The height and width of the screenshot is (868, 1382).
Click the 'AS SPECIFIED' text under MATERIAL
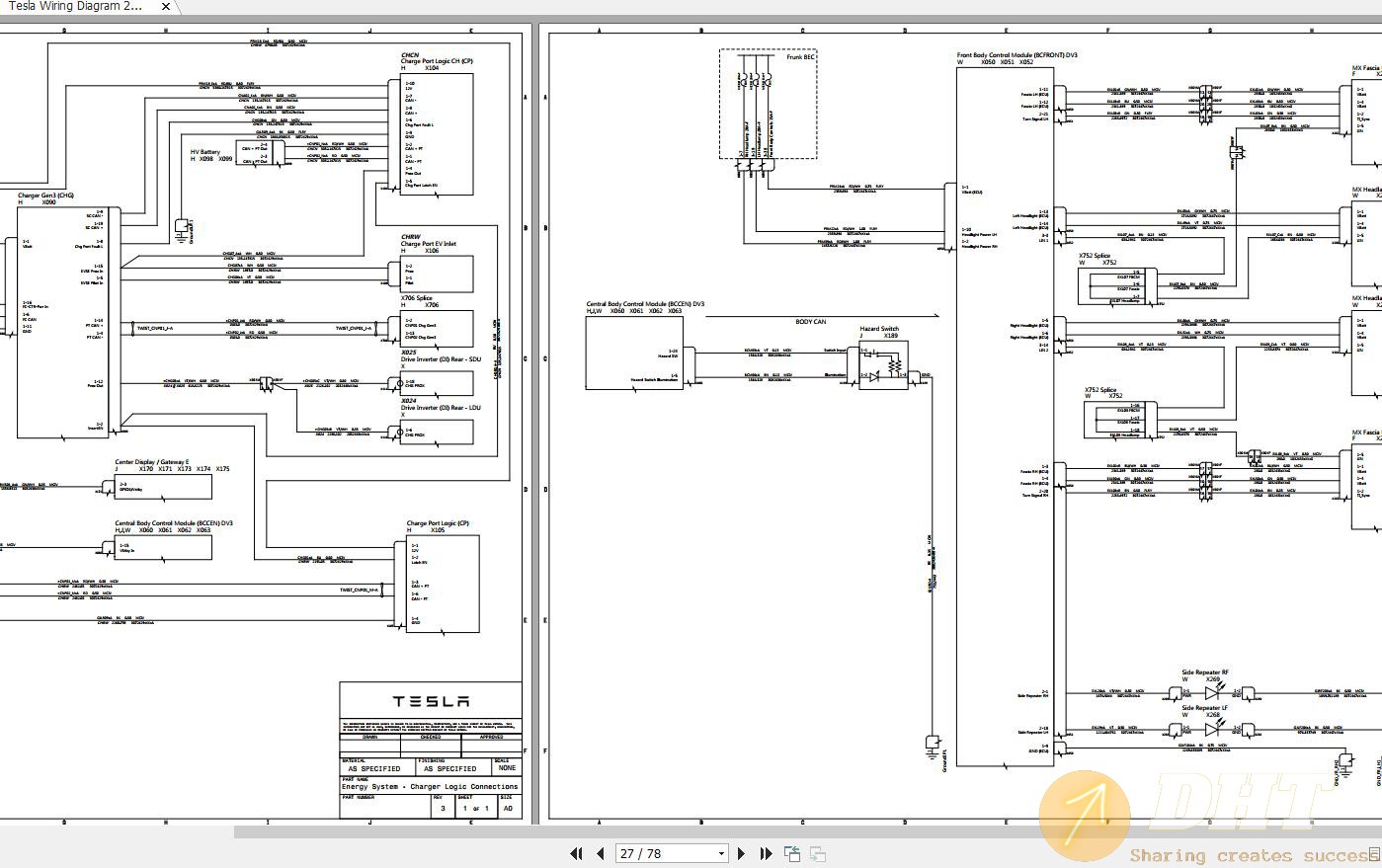click(374, 768)
